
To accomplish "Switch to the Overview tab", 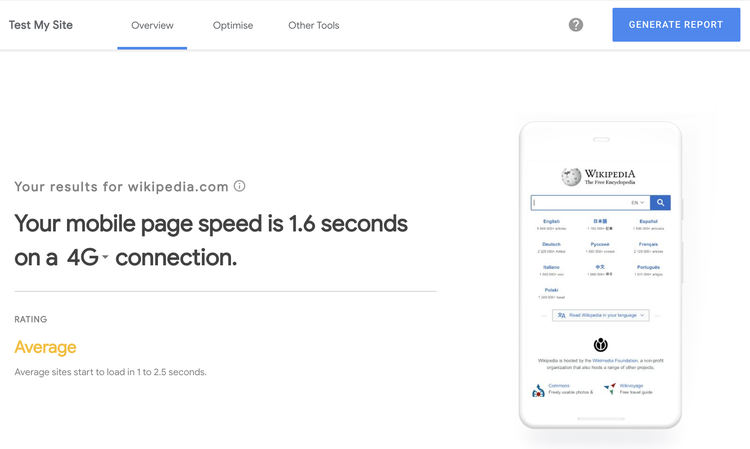I will click(152, 25).
